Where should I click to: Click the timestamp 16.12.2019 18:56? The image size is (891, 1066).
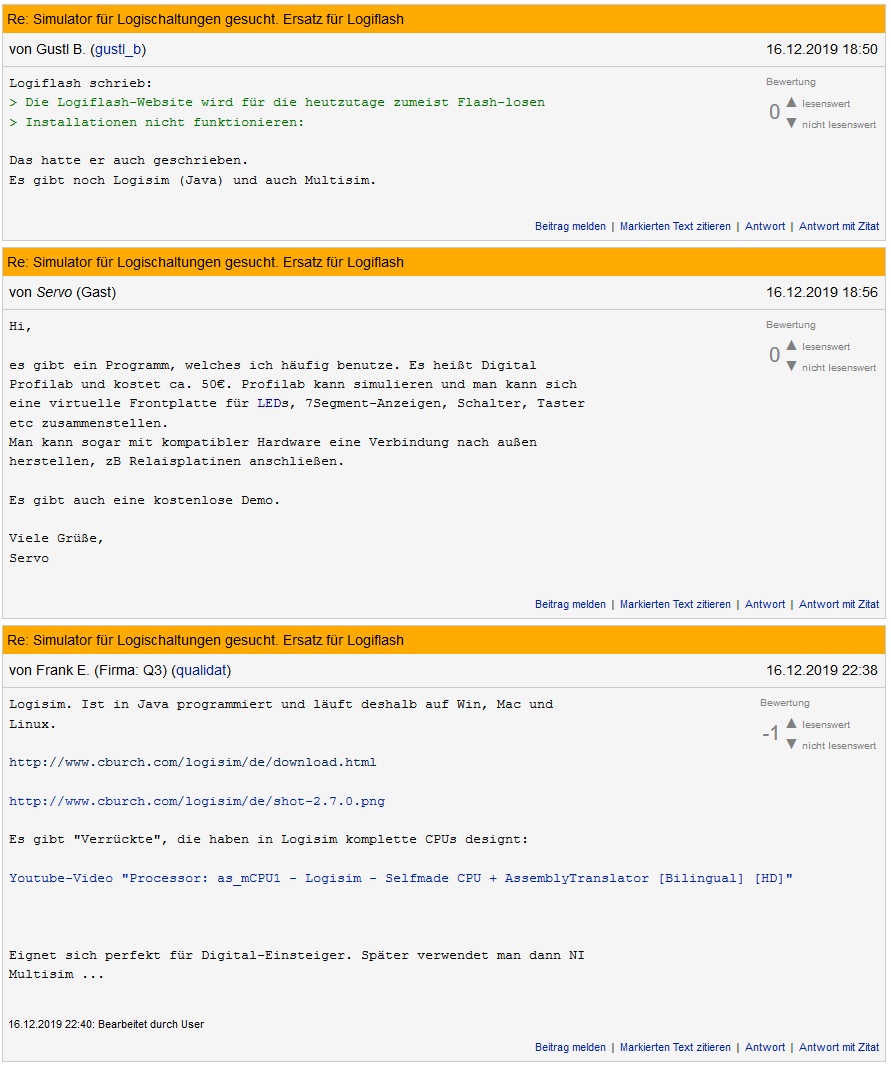822,292
